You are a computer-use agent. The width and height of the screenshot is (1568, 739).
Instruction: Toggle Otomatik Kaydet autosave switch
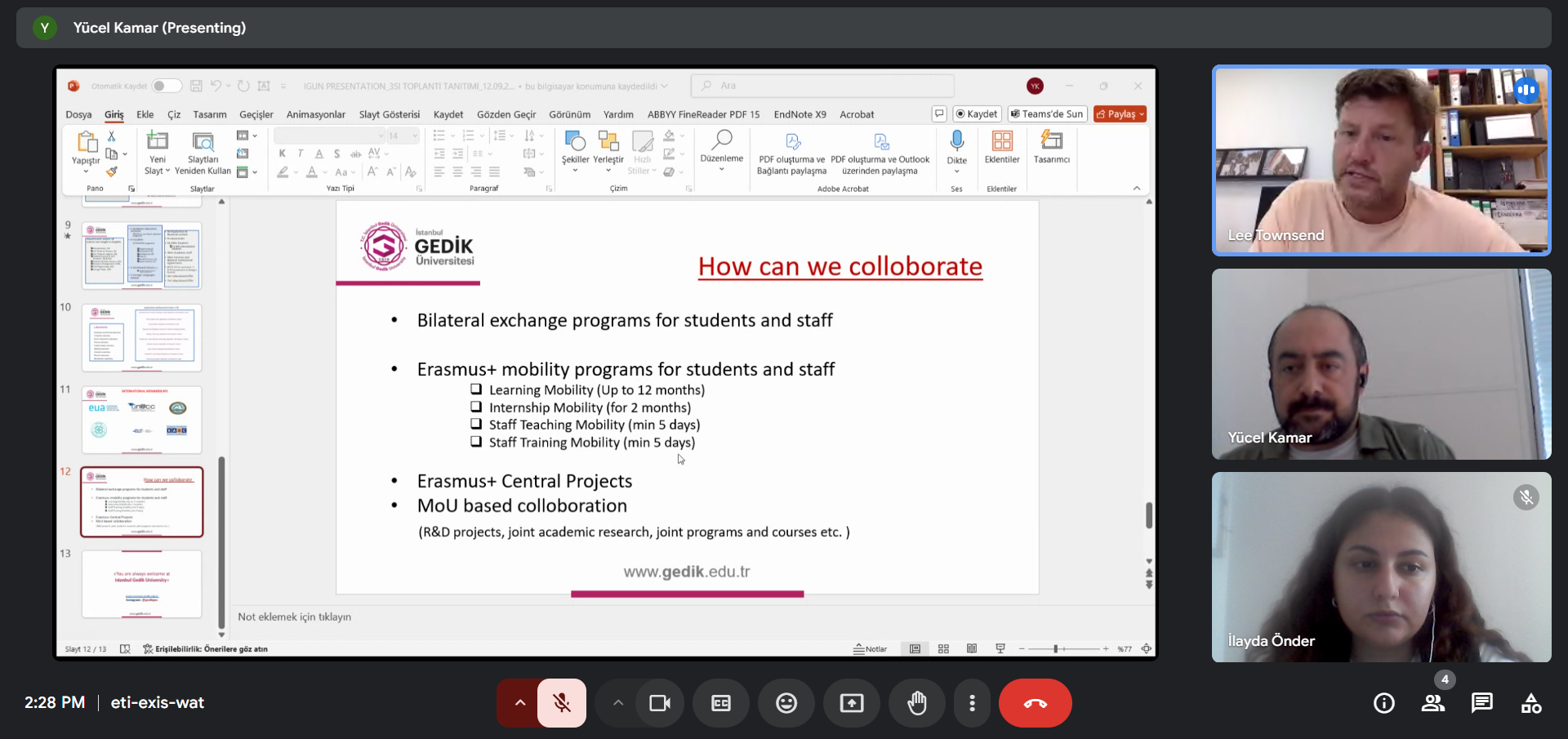(166, 86)
